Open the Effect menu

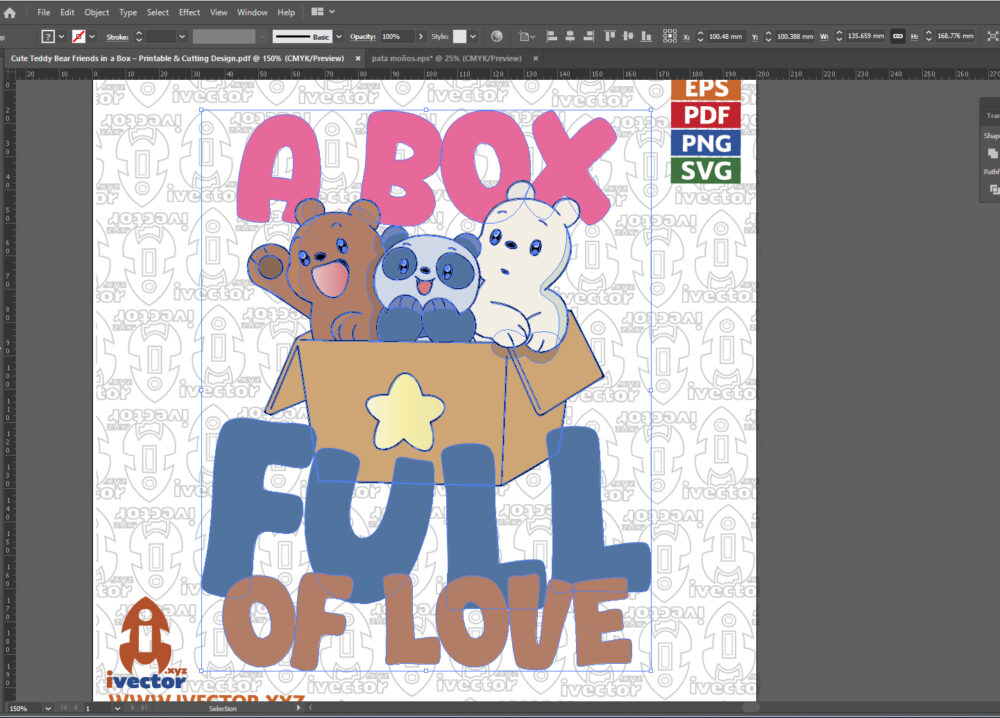click(x=189, y=12)
